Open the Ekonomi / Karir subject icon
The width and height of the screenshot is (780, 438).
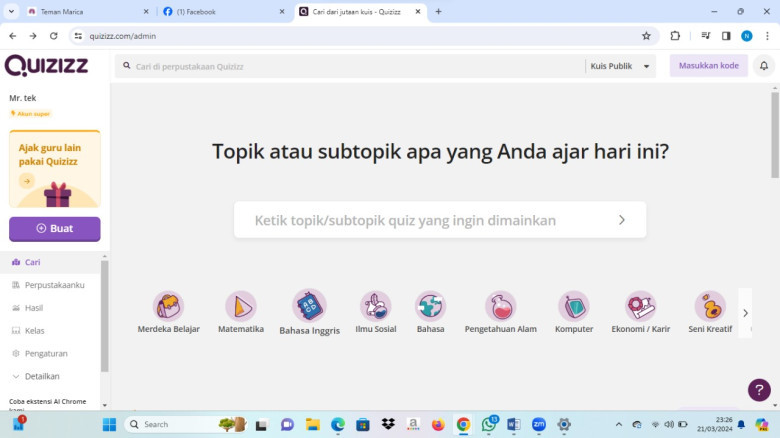pyautogui.click(x=641, y=306)
